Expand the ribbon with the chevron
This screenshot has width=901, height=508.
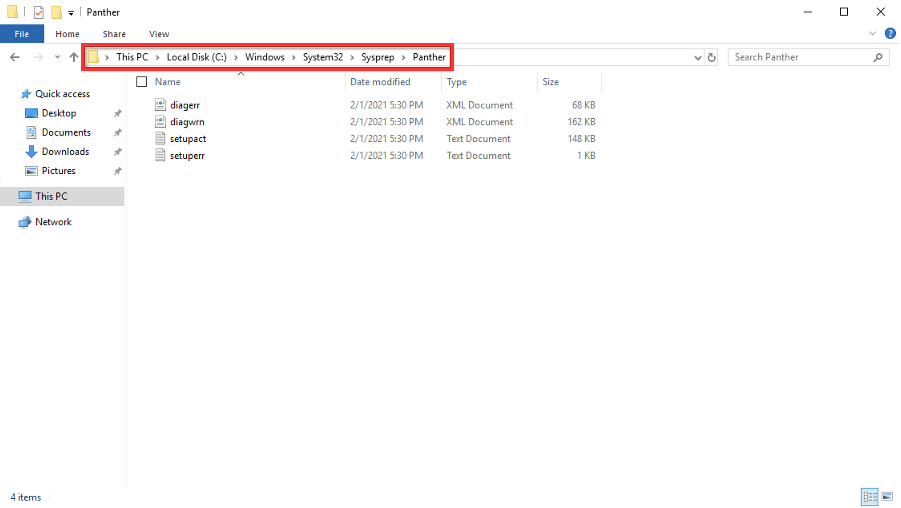point(872,34)
